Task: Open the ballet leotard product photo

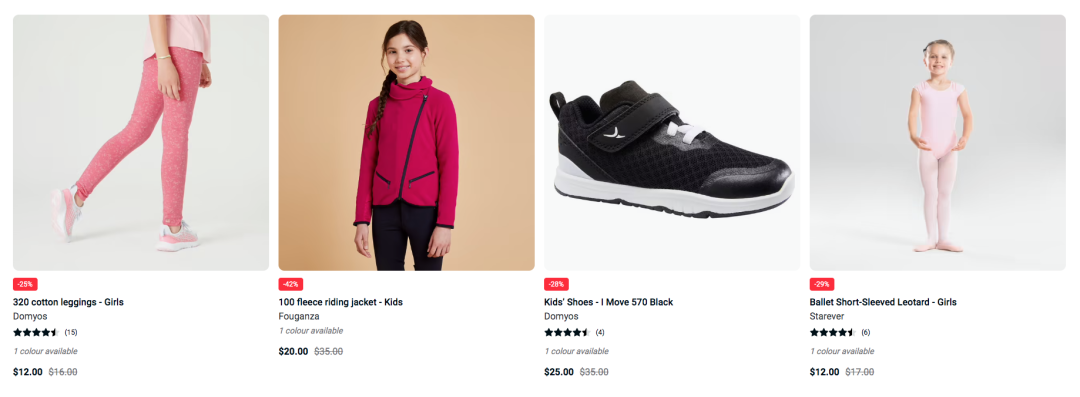Action: point(937,143)
